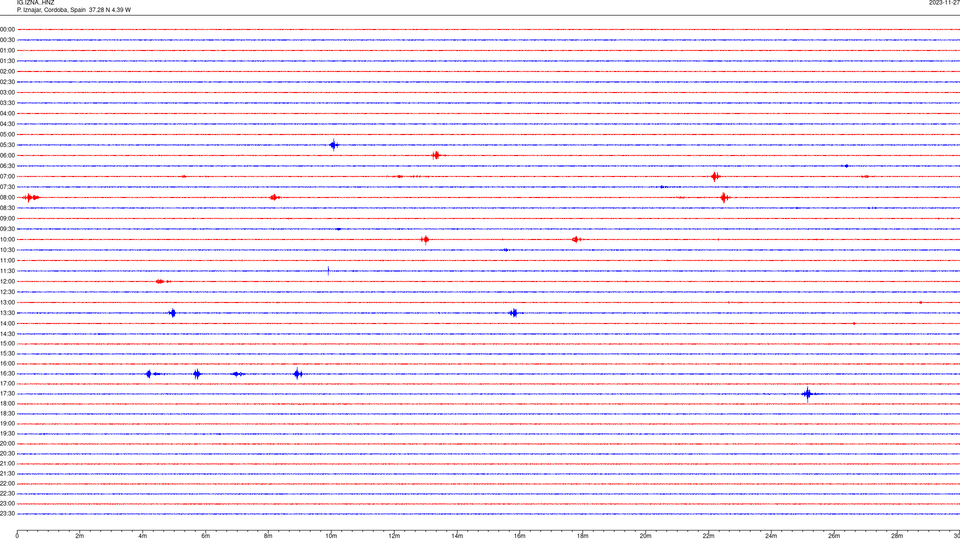Click the 4m tick label on time axis
Screen dimensions: 960x540
point(143,536)
